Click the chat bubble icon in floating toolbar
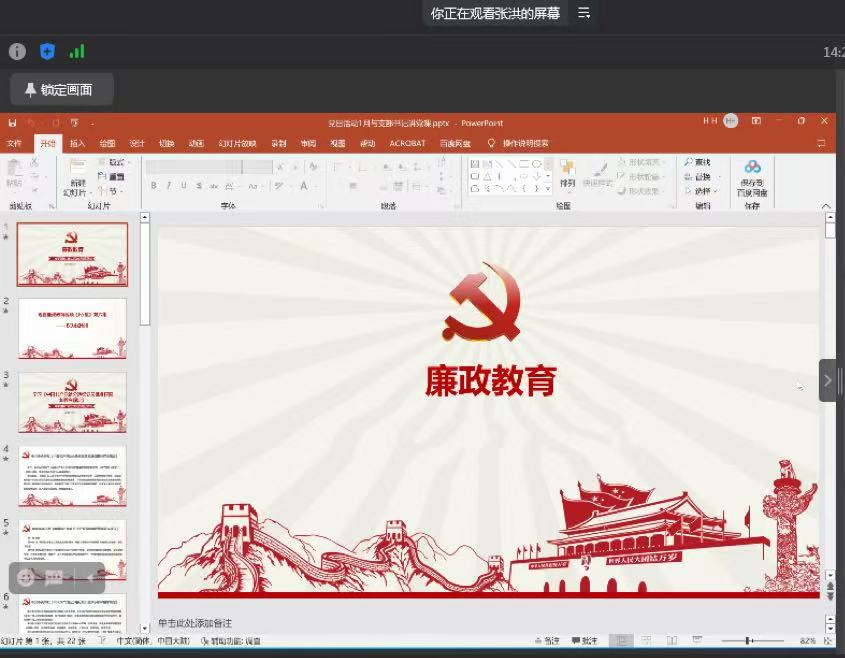The width and height of the screenshot is (845, 658). (54, 578)
